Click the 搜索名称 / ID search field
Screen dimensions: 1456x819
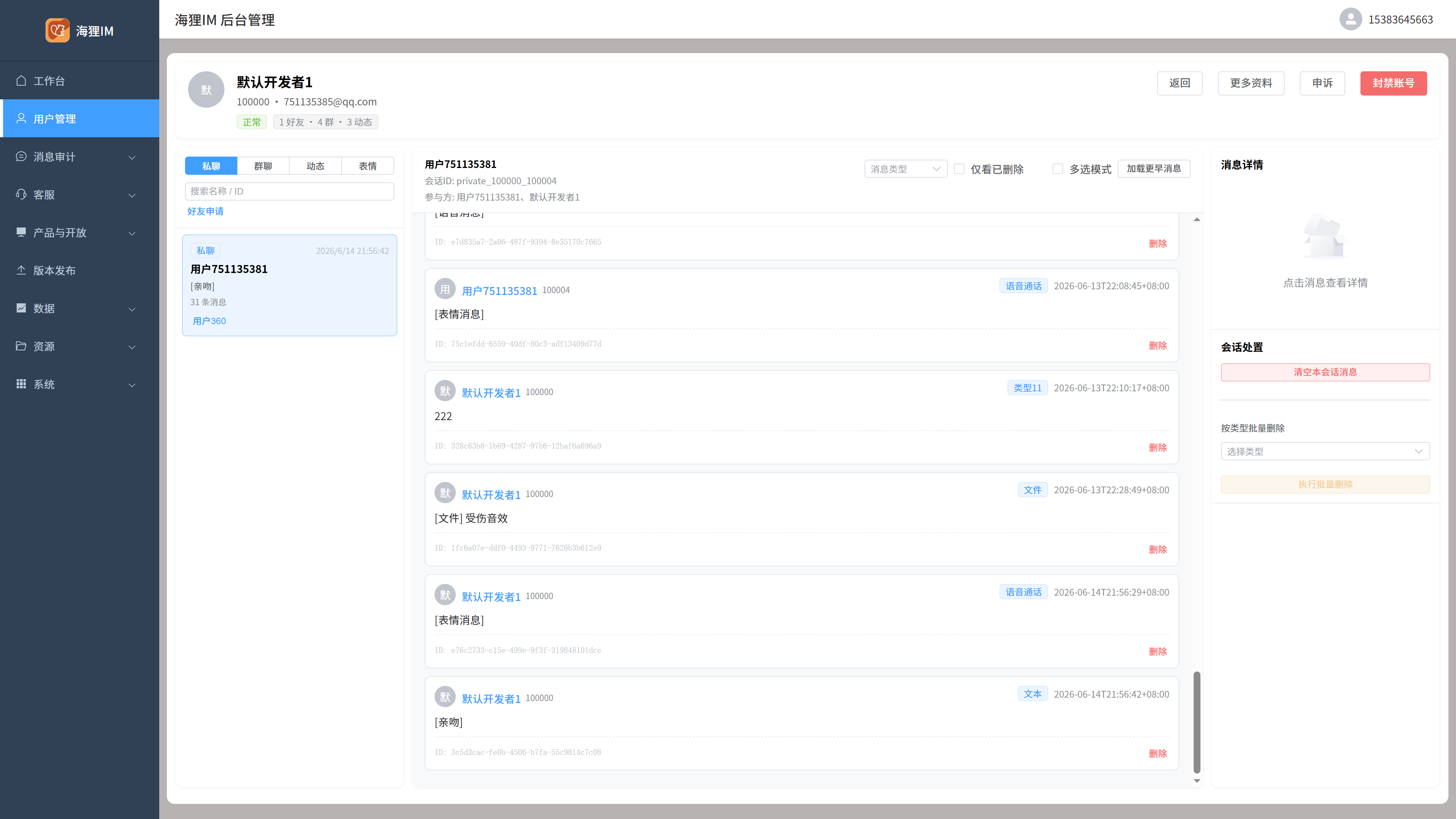pos(289,191)
